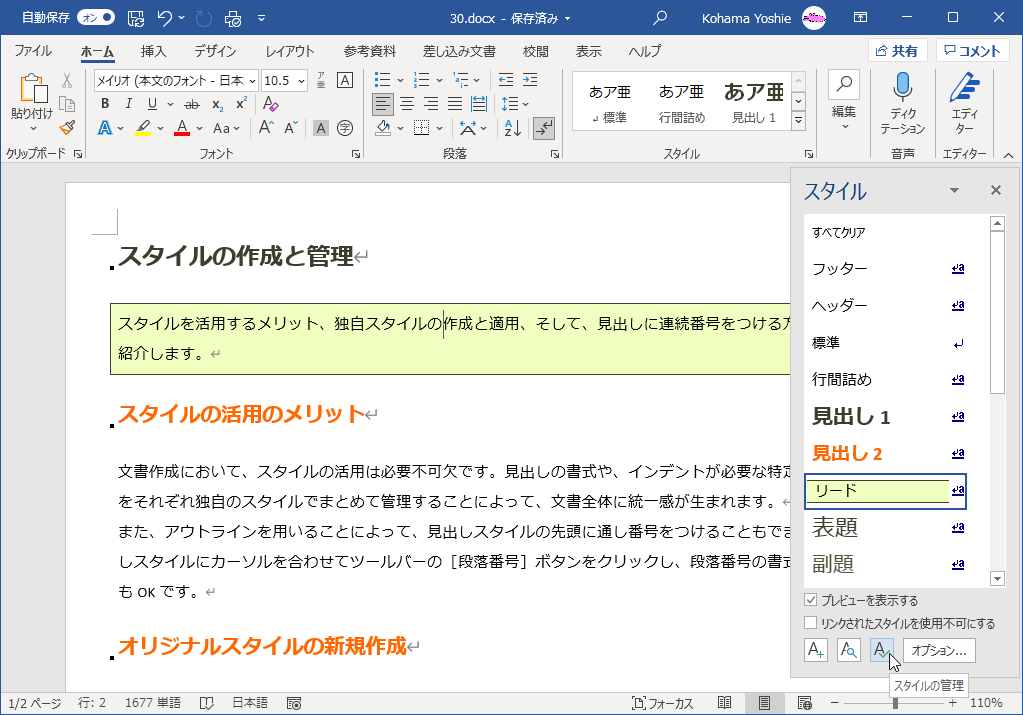Click the Sort A-Z icon
Screen dimensions: 1023x715
[x=512, y=127]
